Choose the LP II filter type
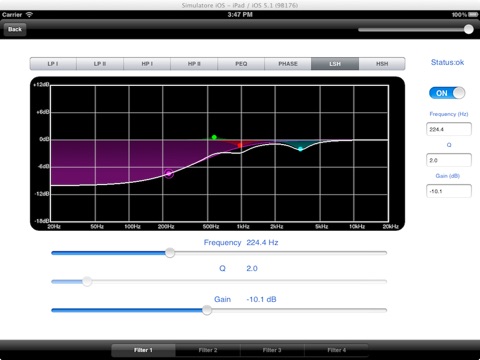Image resolution: width=480 pixels, height=360 pixels. (100, 64)
